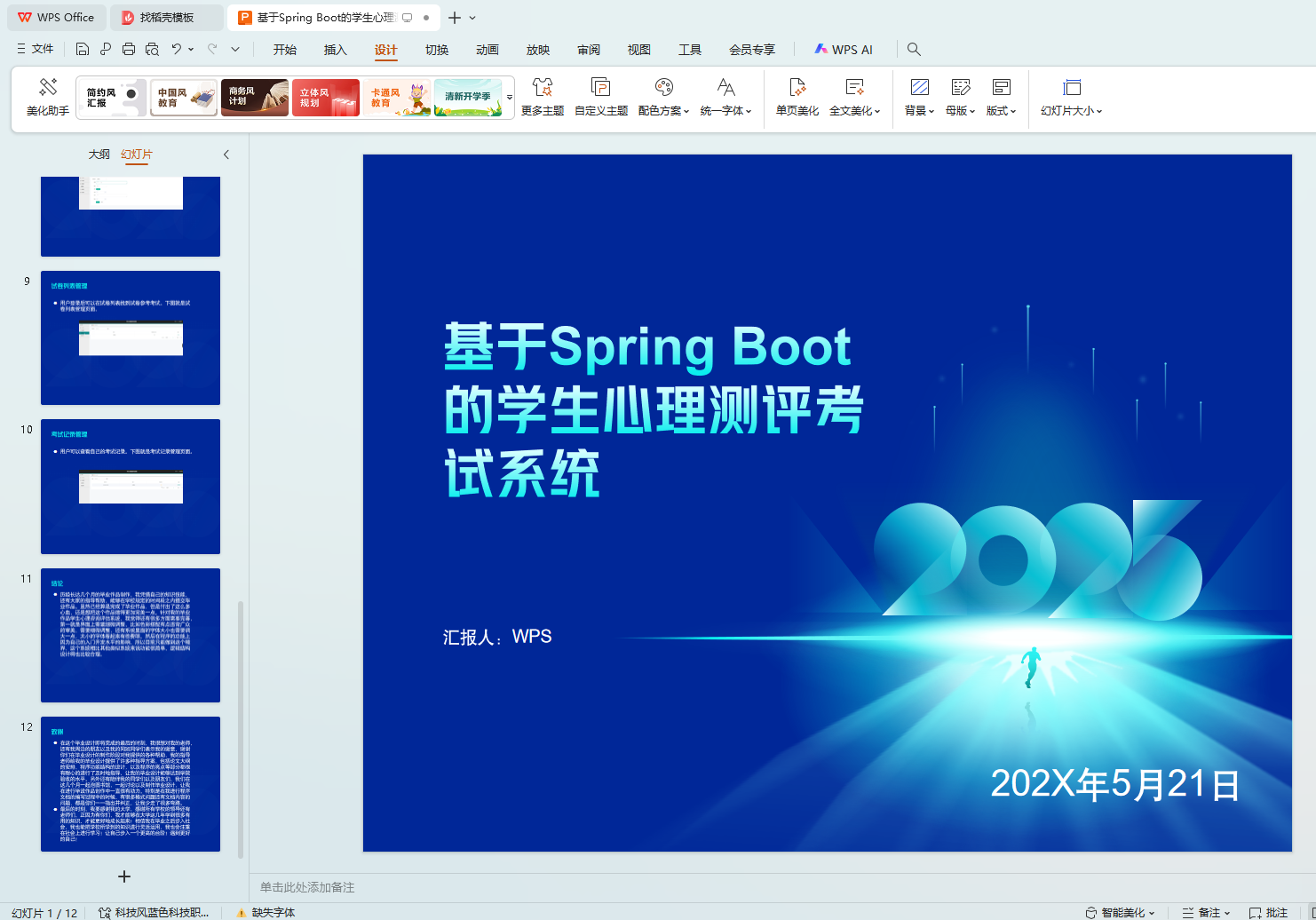Screen dimensions: 1316x920
Task: Open 更多主题 more themes
Action: [x=543, y=97]
